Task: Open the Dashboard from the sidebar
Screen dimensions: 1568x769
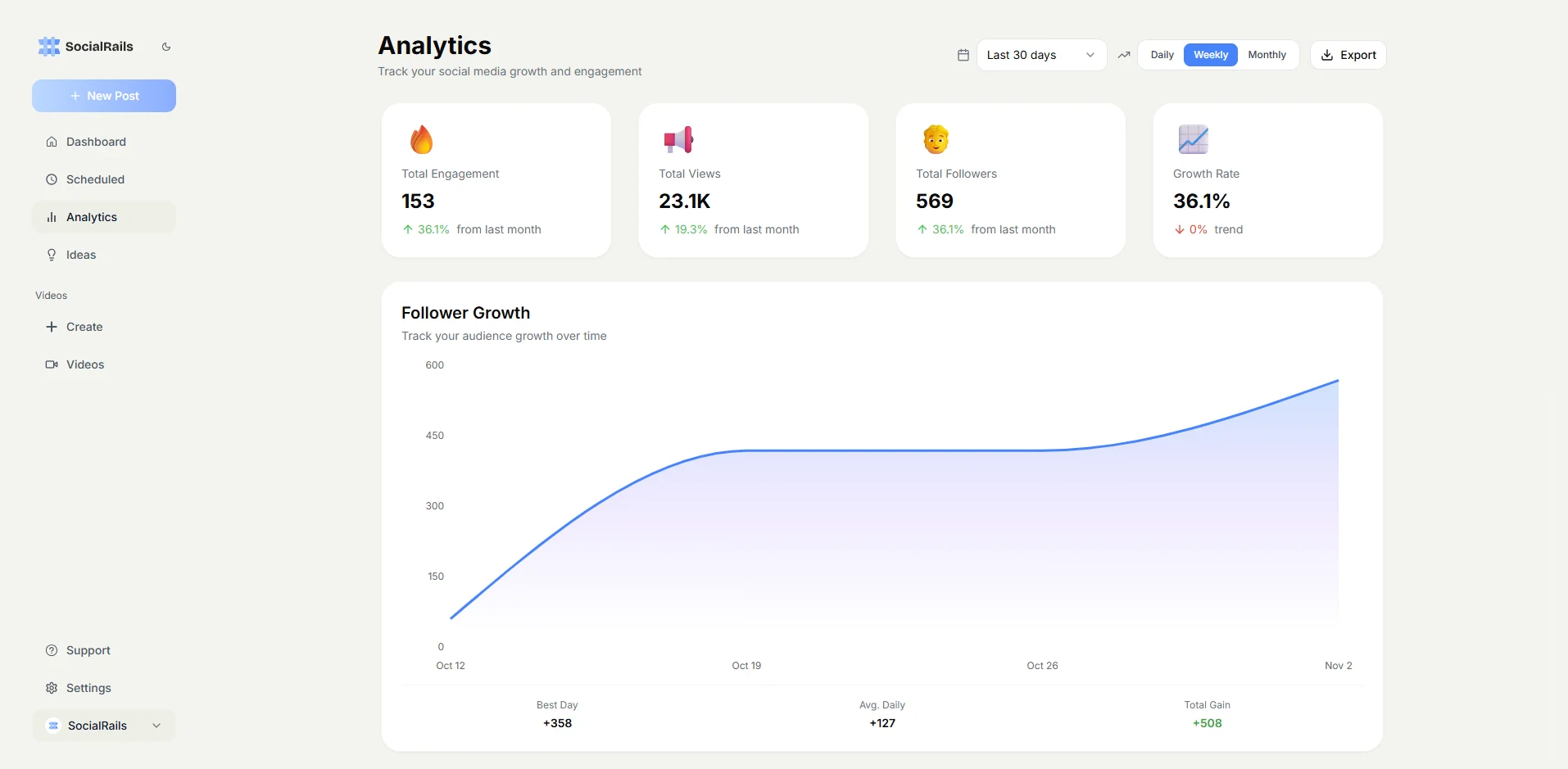Action: click(96, 141)
